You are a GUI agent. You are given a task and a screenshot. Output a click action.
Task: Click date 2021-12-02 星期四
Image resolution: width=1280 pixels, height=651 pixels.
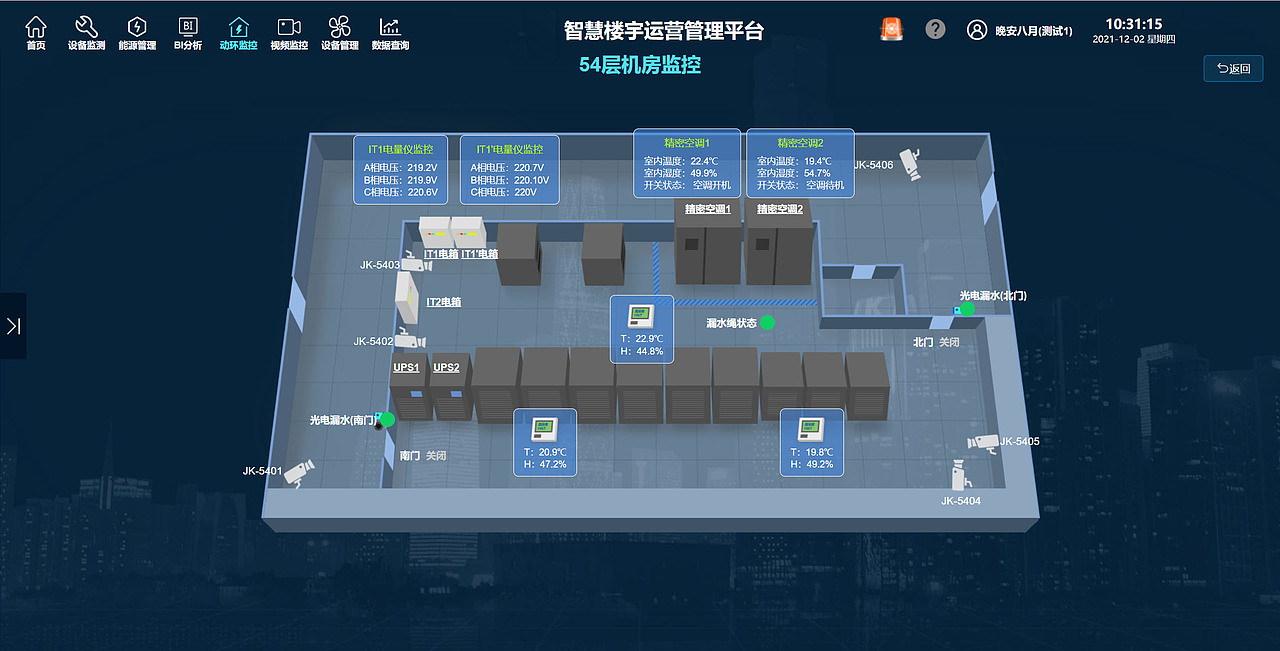click(x=1134, y=40)
